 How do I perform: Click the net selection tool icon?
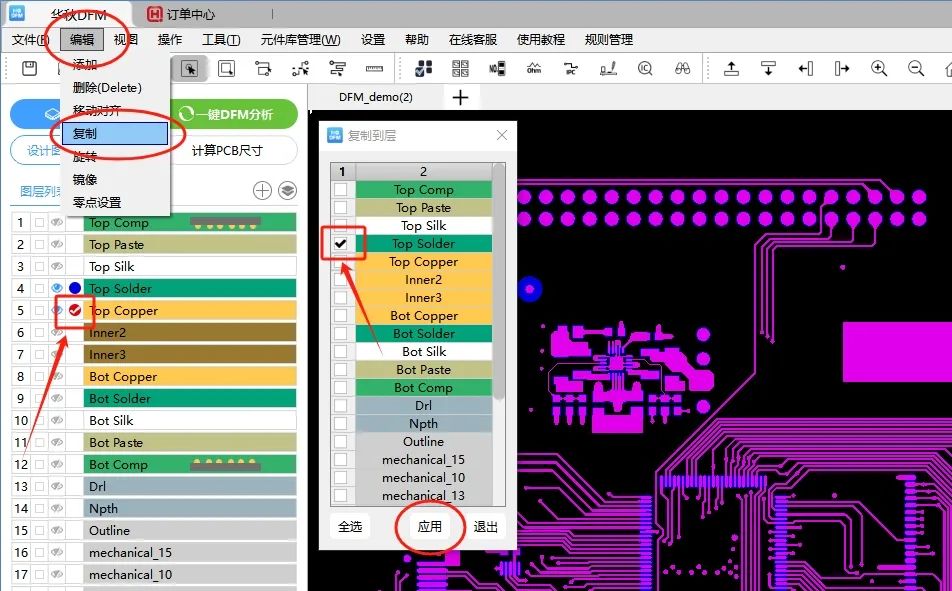pos(300,69)
